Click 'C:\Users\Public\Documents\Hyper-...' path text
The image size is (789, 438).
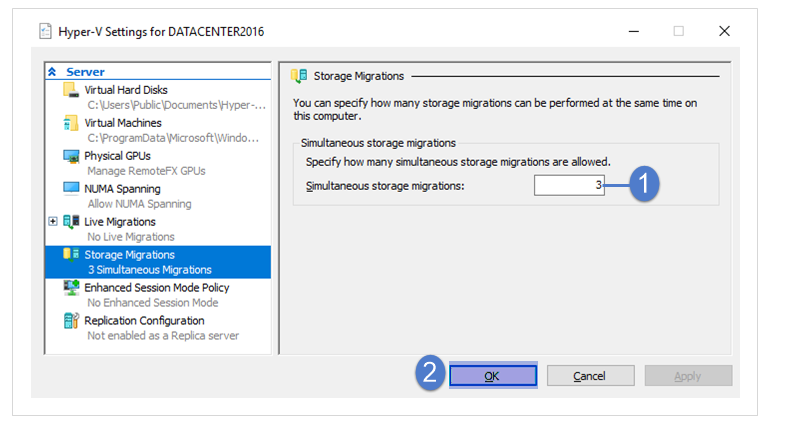pyautogui.click(x=177, y=105)
